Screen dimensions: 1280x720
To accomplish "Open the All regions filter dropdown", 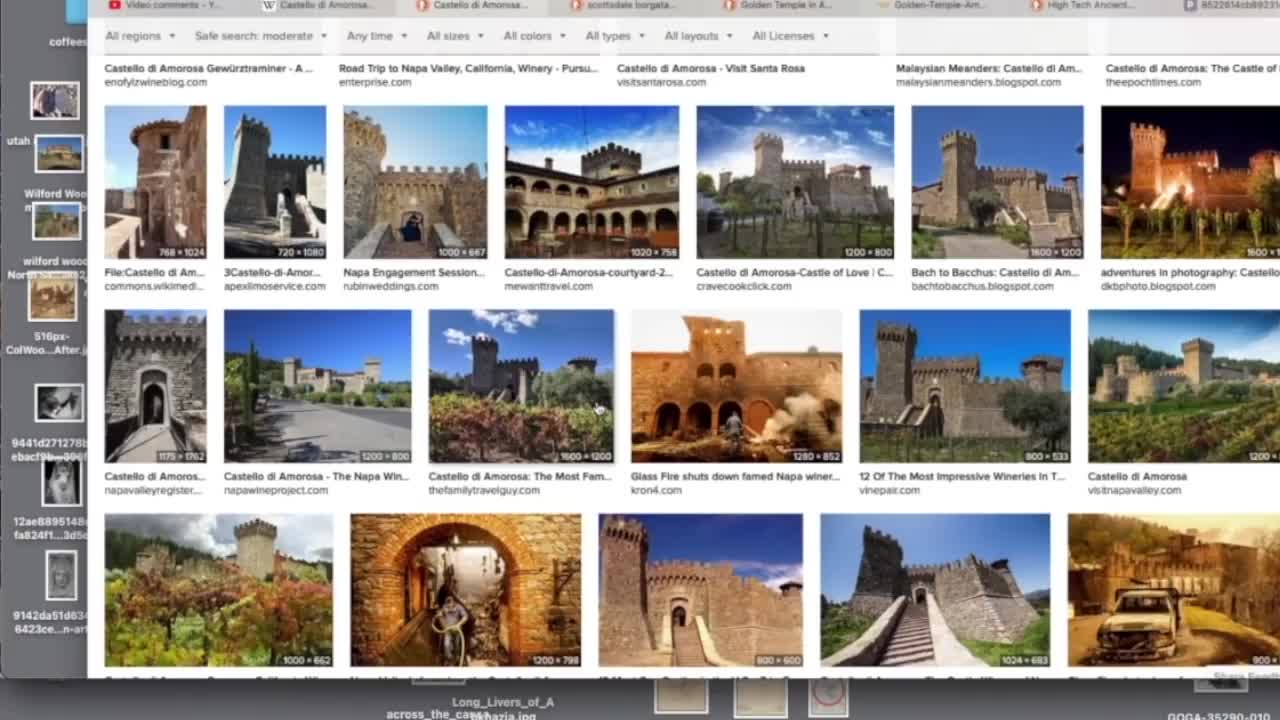I will point(140,36).
